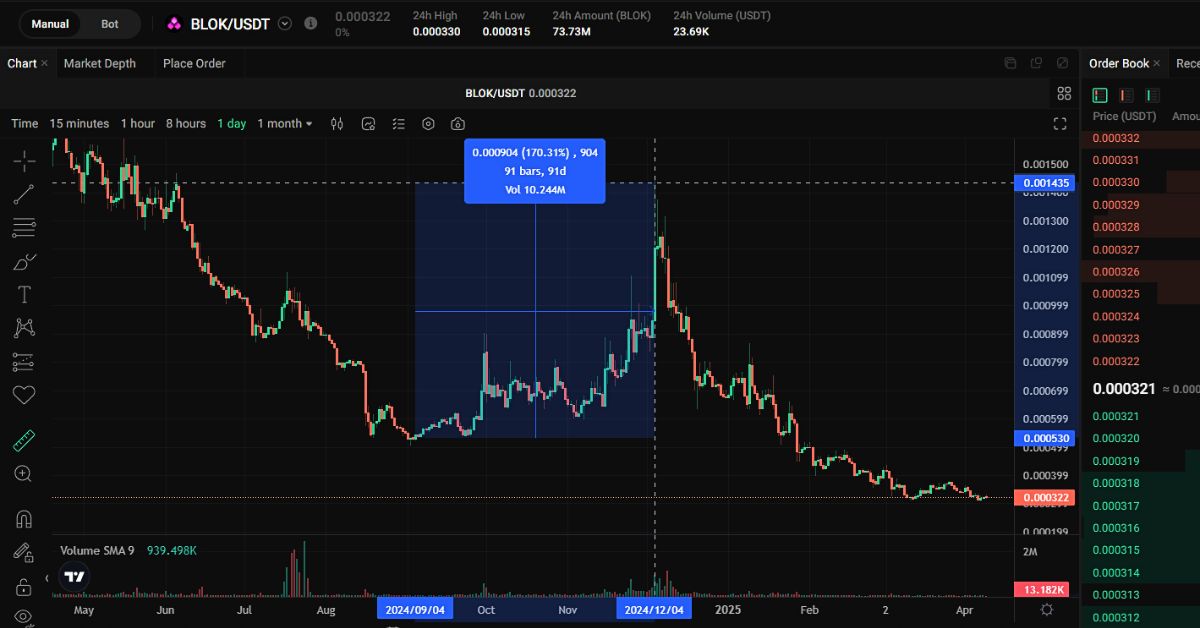Viewport: 1200px width, 628px height.
Task: Activate the green ruler measure tool
Action: [x=24, y=440]
